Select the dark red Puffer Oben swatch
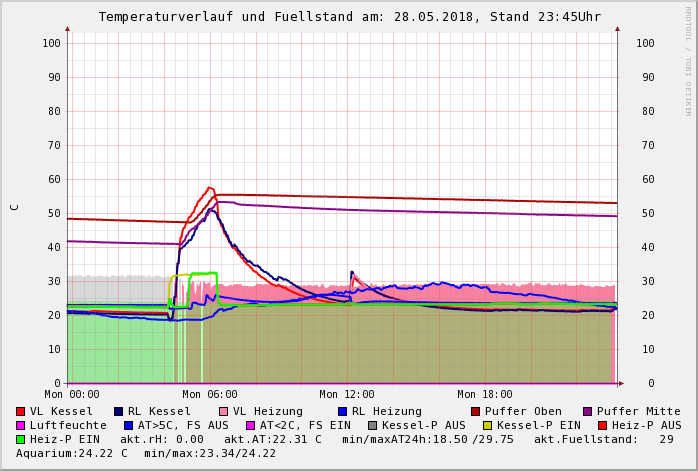Image resolution: width=698 pixels, height=471 pixels. tap(476, 411)
